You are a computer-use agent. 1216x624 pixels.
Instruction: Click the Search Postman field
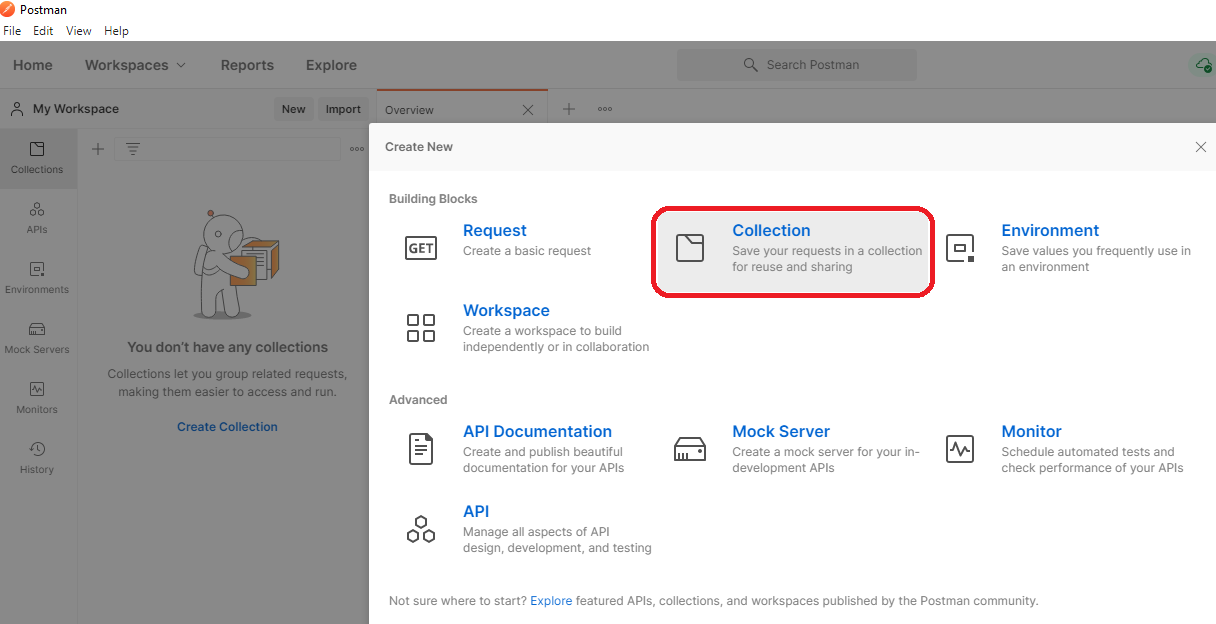coord(797,65)
